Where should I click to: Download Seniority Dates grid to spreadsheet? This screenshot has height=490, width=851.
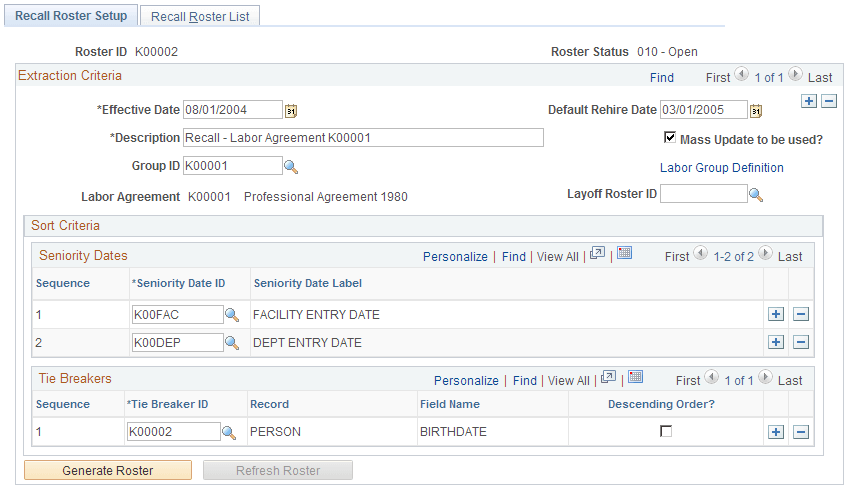tap(625, 253)
